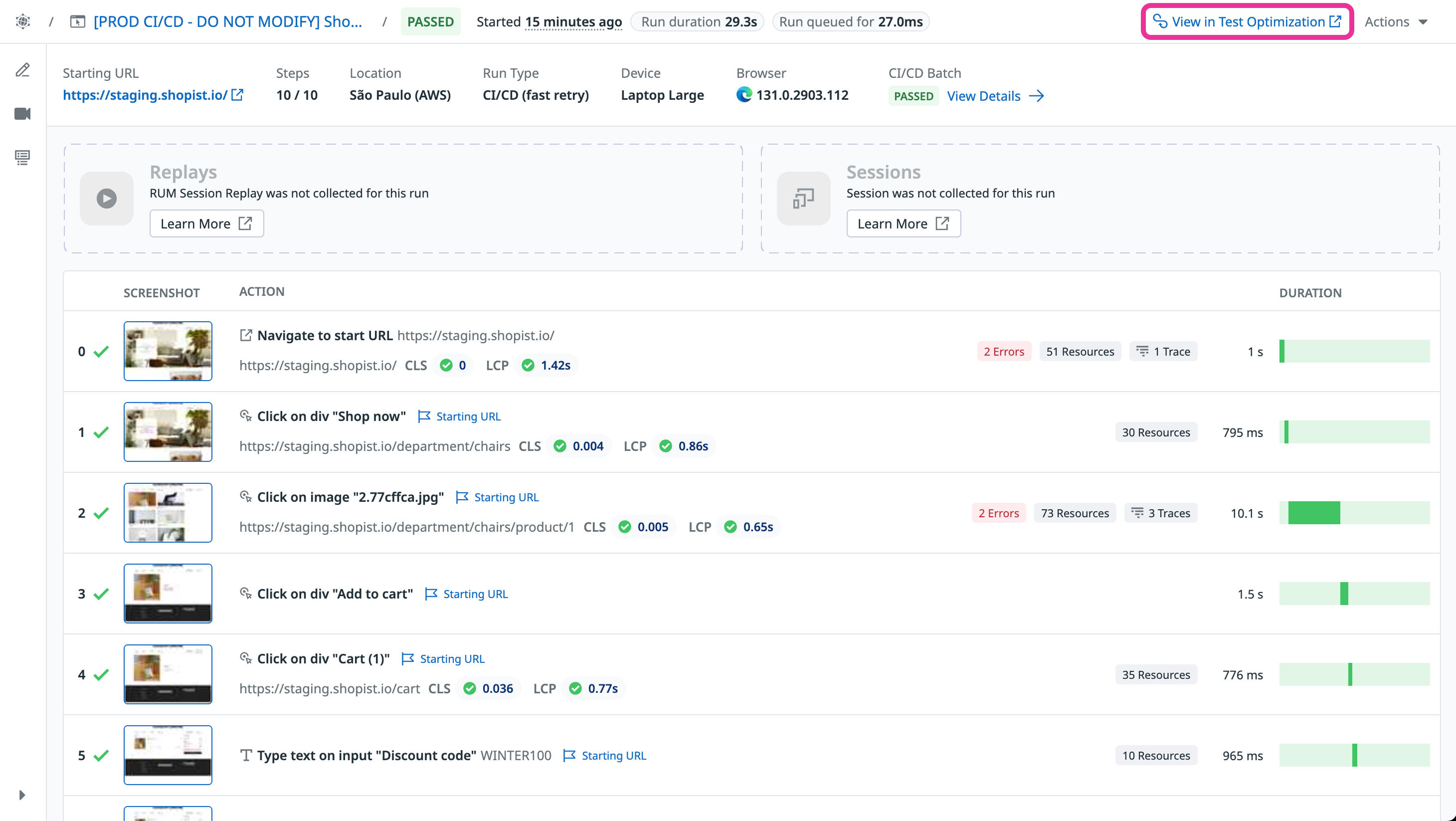Click the browser test icon before test name
Viewport: 1456px width, 821px height.
pos(77,21)
